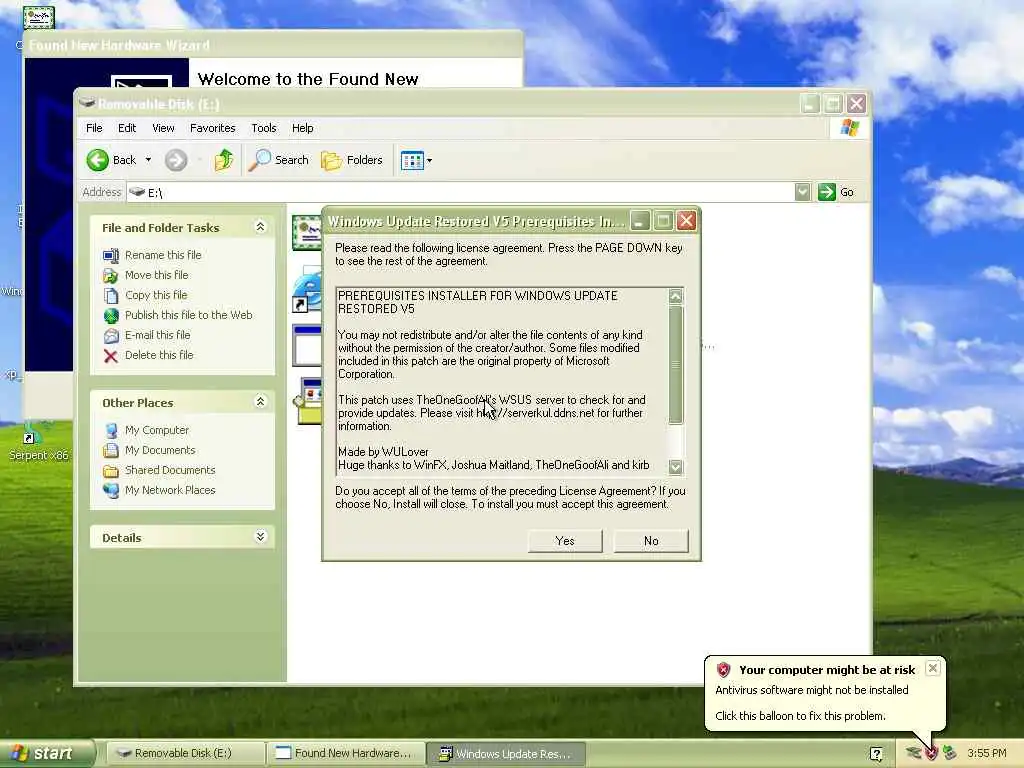The image size is (1024, 768).
Task: Close the Your computer might be at risk balloon
Action: 933,668
